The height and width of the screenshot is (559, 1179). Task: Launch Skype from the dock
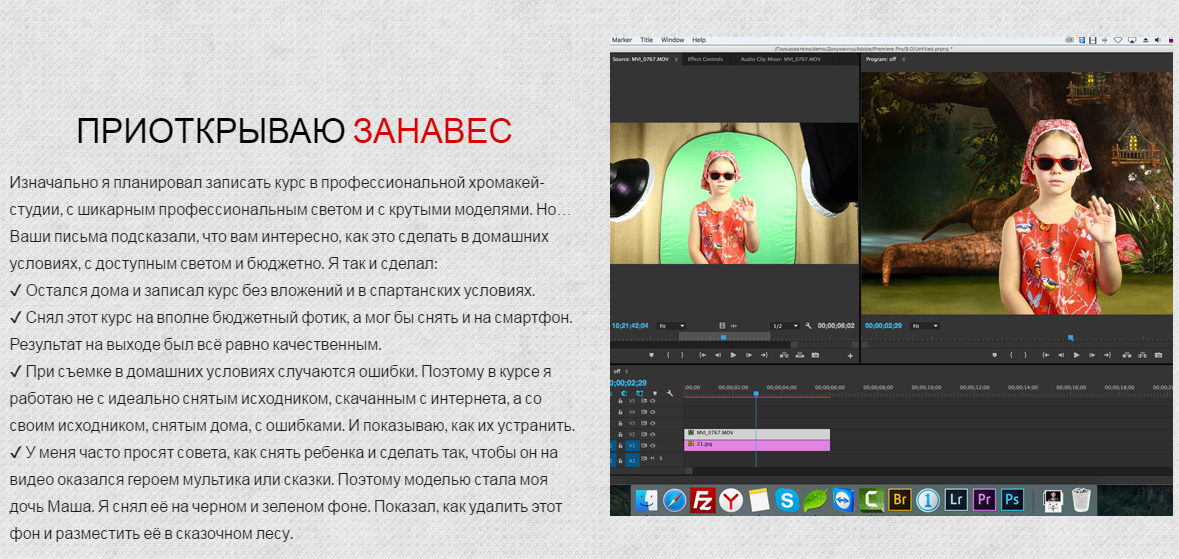pyautogui.click(x=787, y=499)
